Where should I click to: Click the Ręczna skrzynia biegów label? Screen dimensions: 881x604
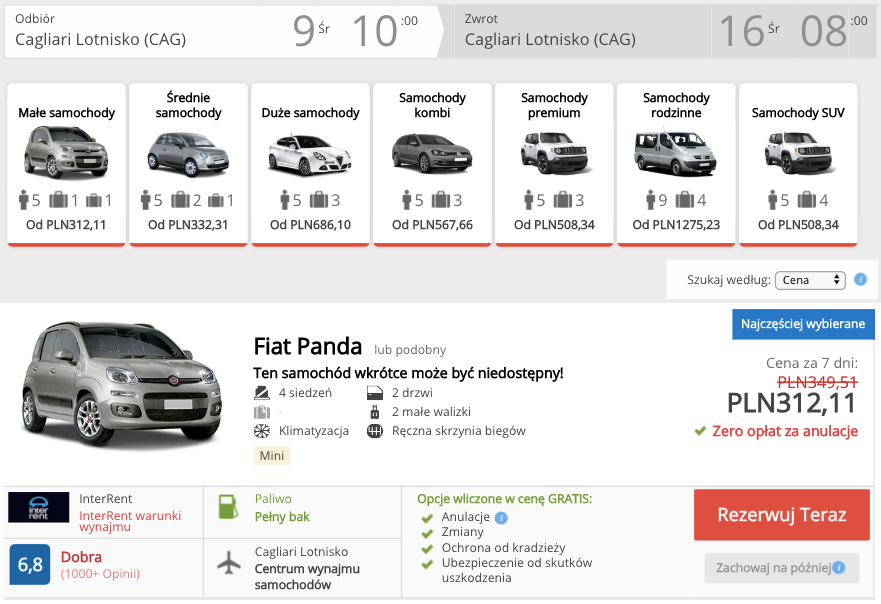coord(458,431)
